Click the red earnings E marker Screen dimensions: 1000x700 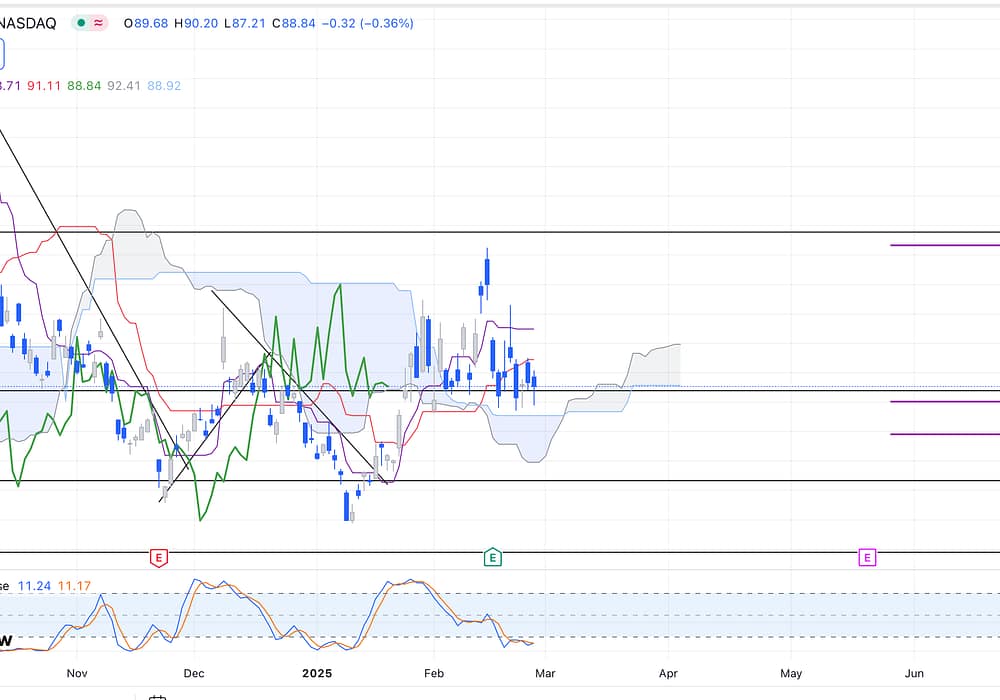click(157, 557)
